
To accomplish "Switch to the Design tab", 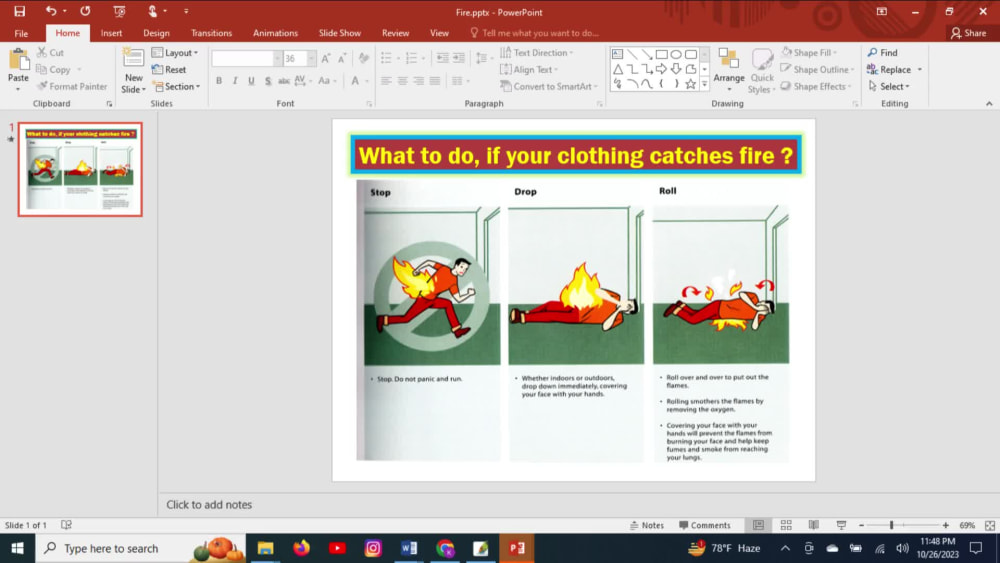I will (156, 33).
